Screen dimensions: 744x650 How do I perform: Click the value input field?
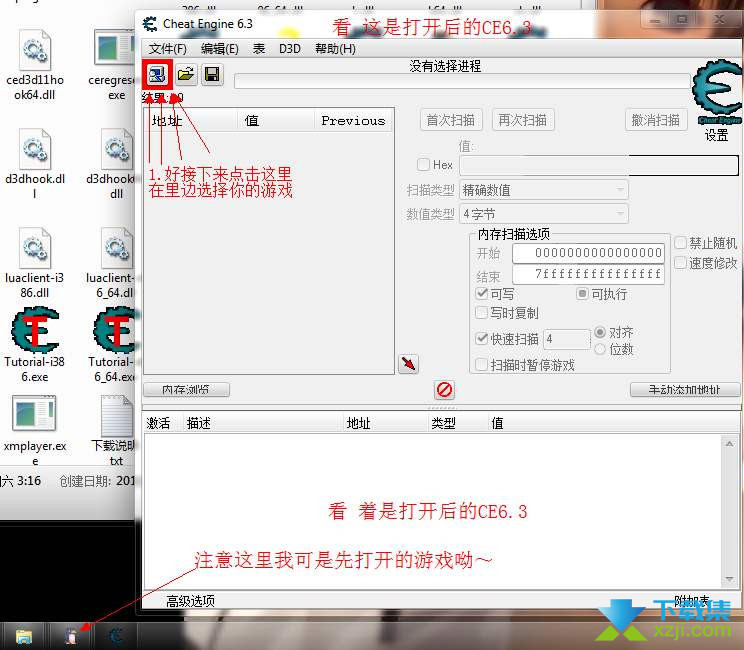pyautogui.click(x=599, y=165)
